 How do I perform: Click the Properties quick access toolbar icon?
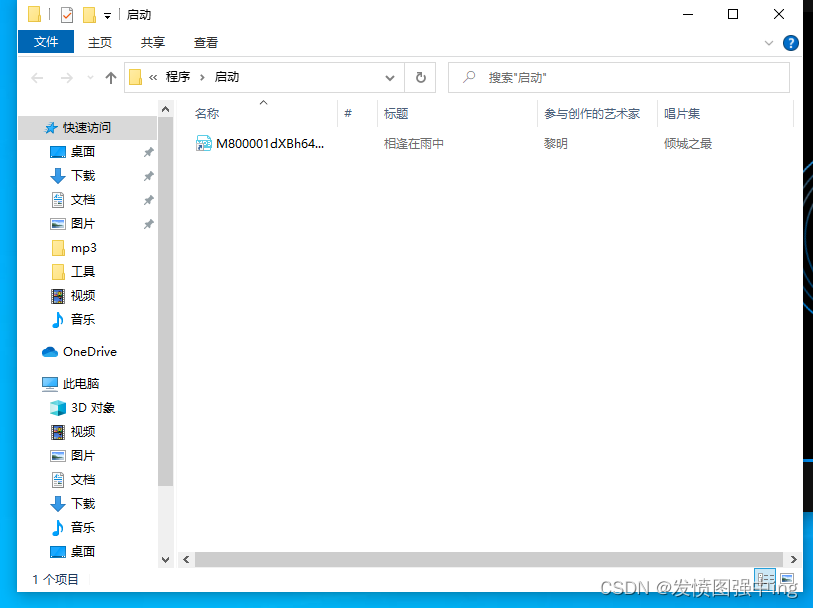(66, 15)
